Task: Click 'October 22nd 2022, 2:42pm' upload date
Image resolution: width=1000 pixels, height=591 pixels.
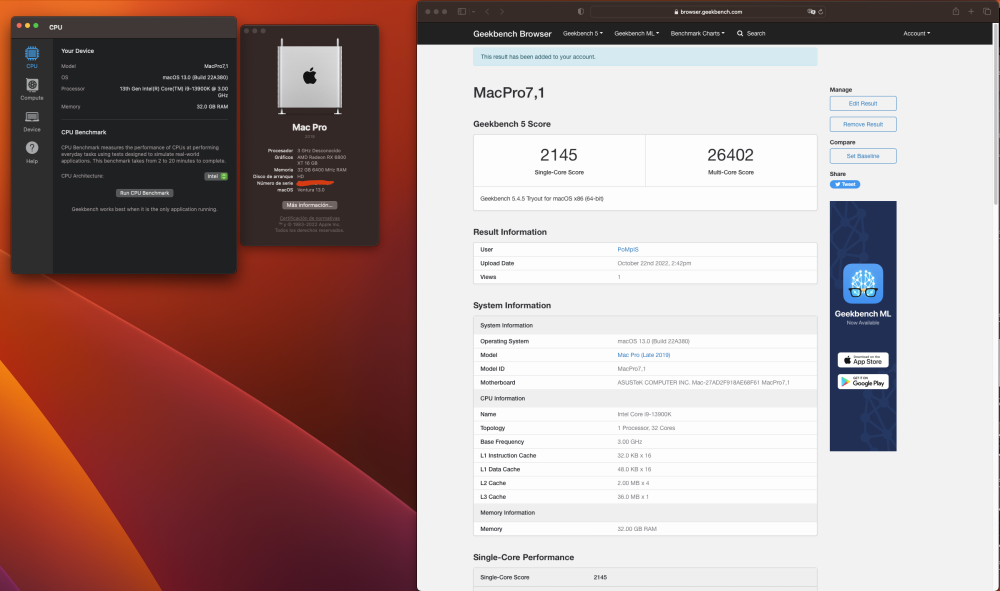Action: tap(654, 263)
